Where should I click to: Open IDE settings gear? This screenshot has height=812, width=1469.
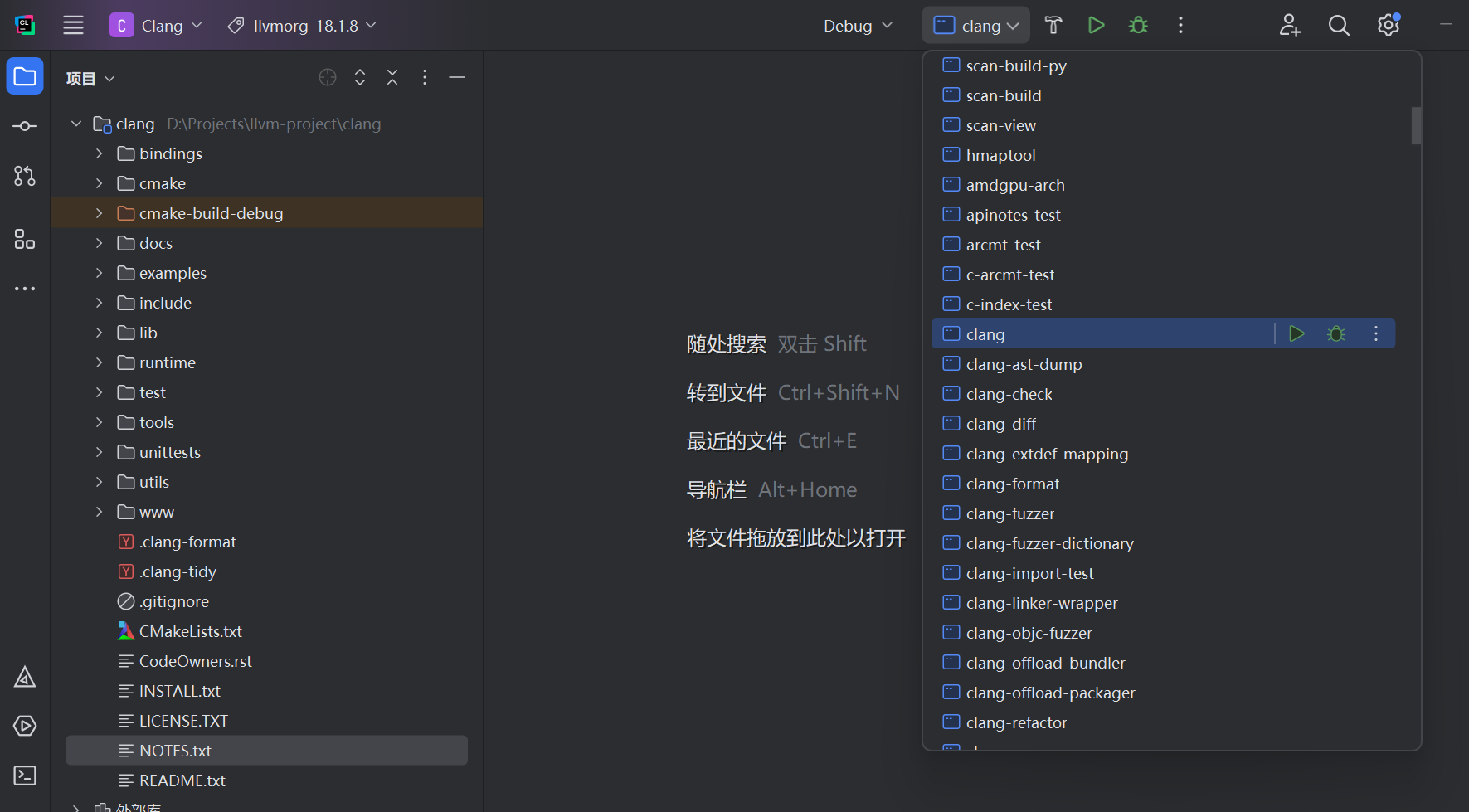1389,25
